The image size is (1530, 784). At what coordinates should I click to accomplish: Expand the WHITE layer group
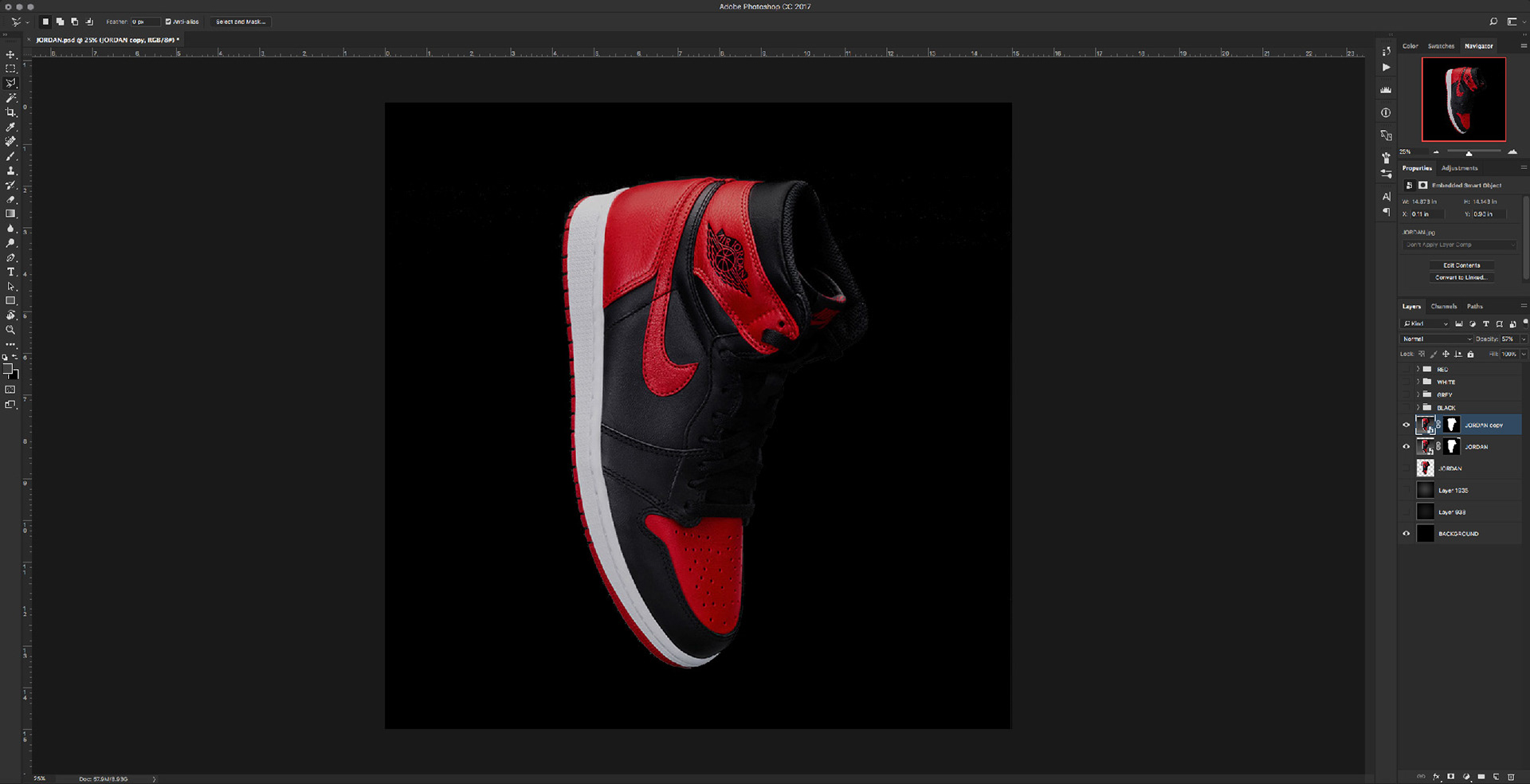[1418, 382]
